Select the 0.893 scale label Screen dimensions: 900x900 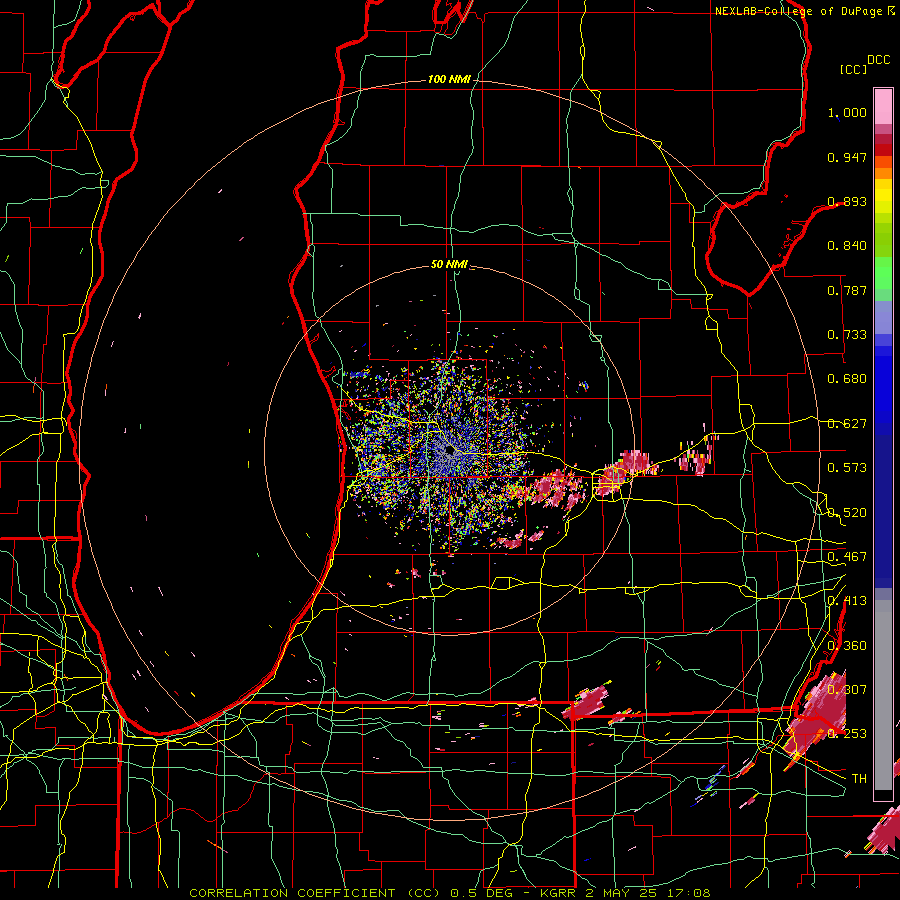[847, 201]
